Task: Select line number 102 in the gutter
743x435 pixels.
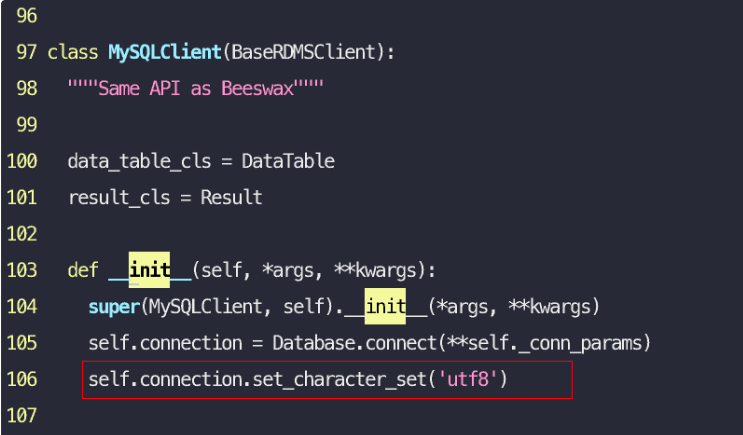Action: click(x=22, y=234)
